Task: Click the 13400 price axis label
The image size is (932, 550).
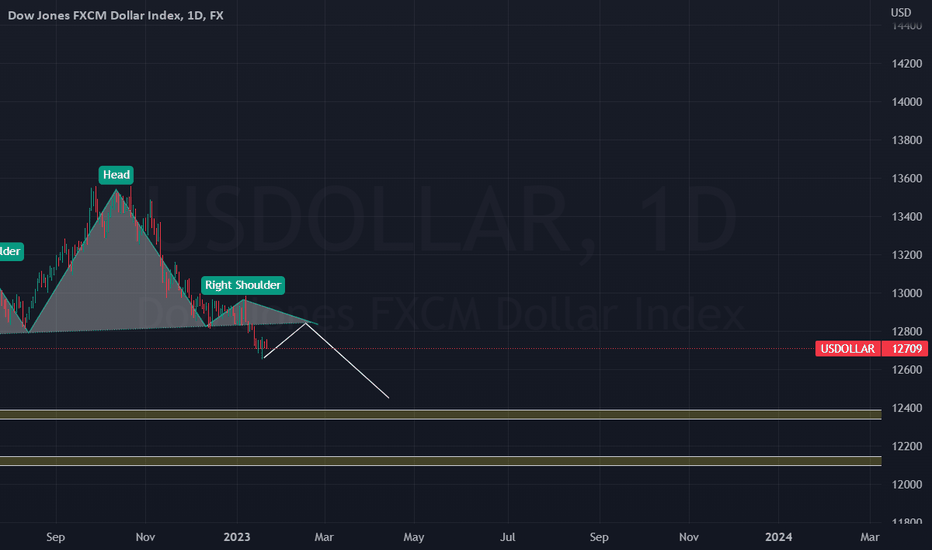Action: [906, 216]
